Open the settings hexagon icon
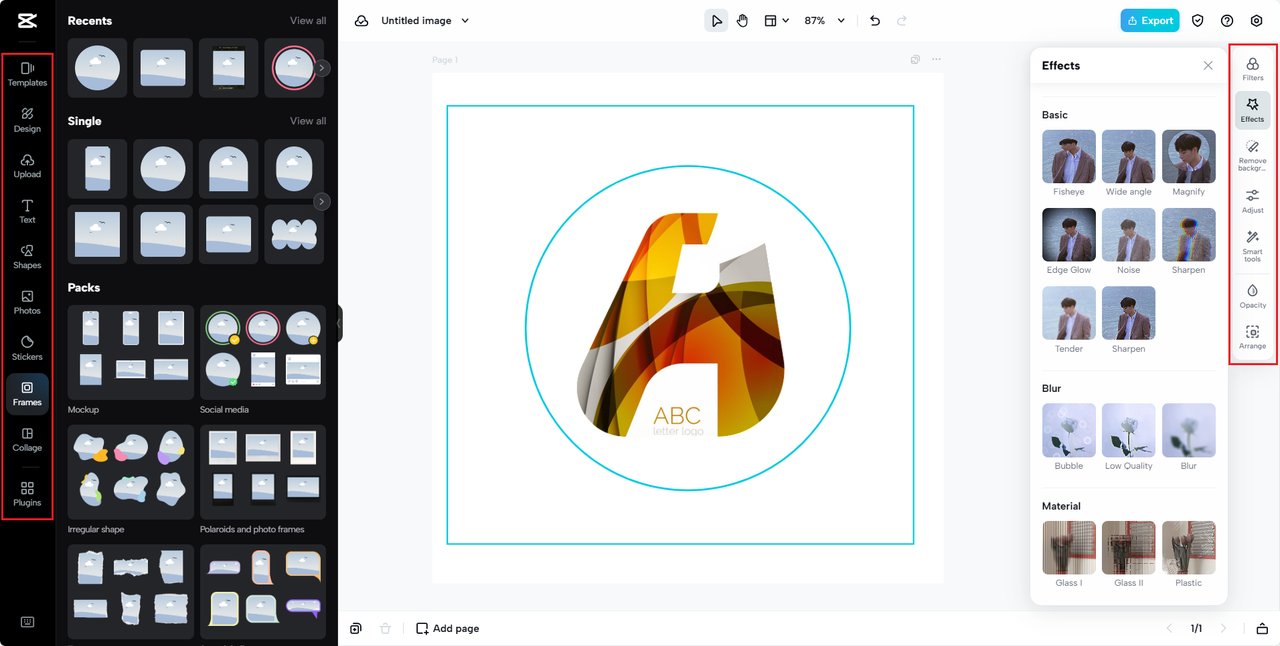 [1257, 20]
